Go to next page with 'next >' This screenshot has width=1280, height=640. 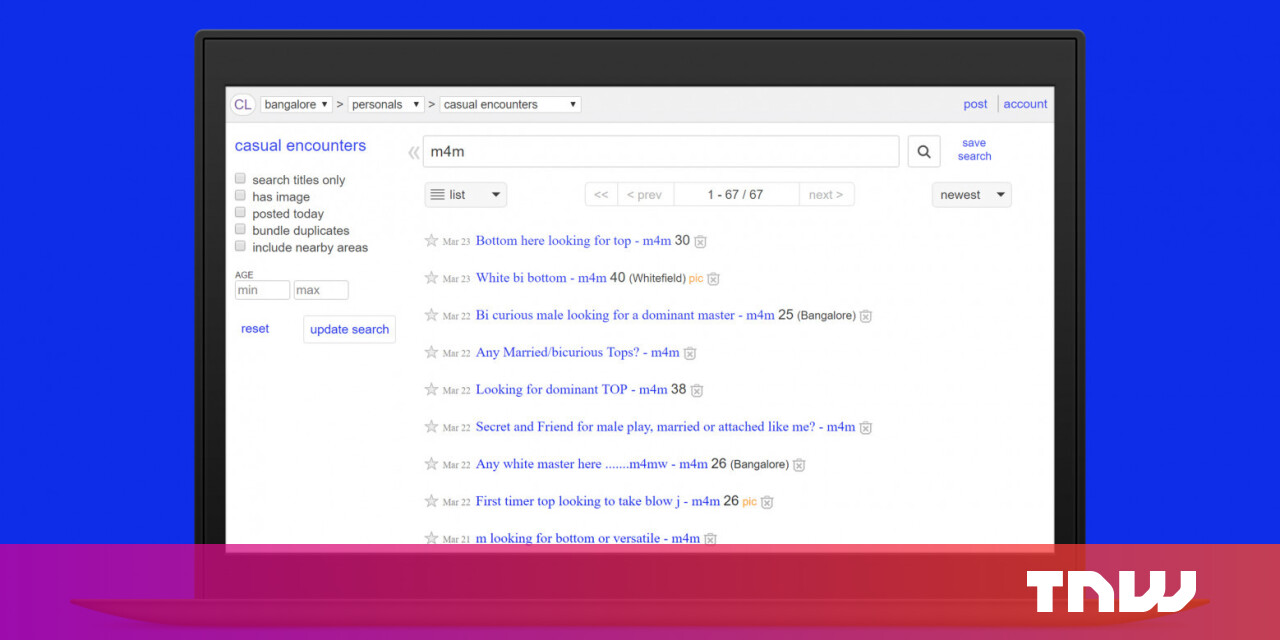click(826, 195)
